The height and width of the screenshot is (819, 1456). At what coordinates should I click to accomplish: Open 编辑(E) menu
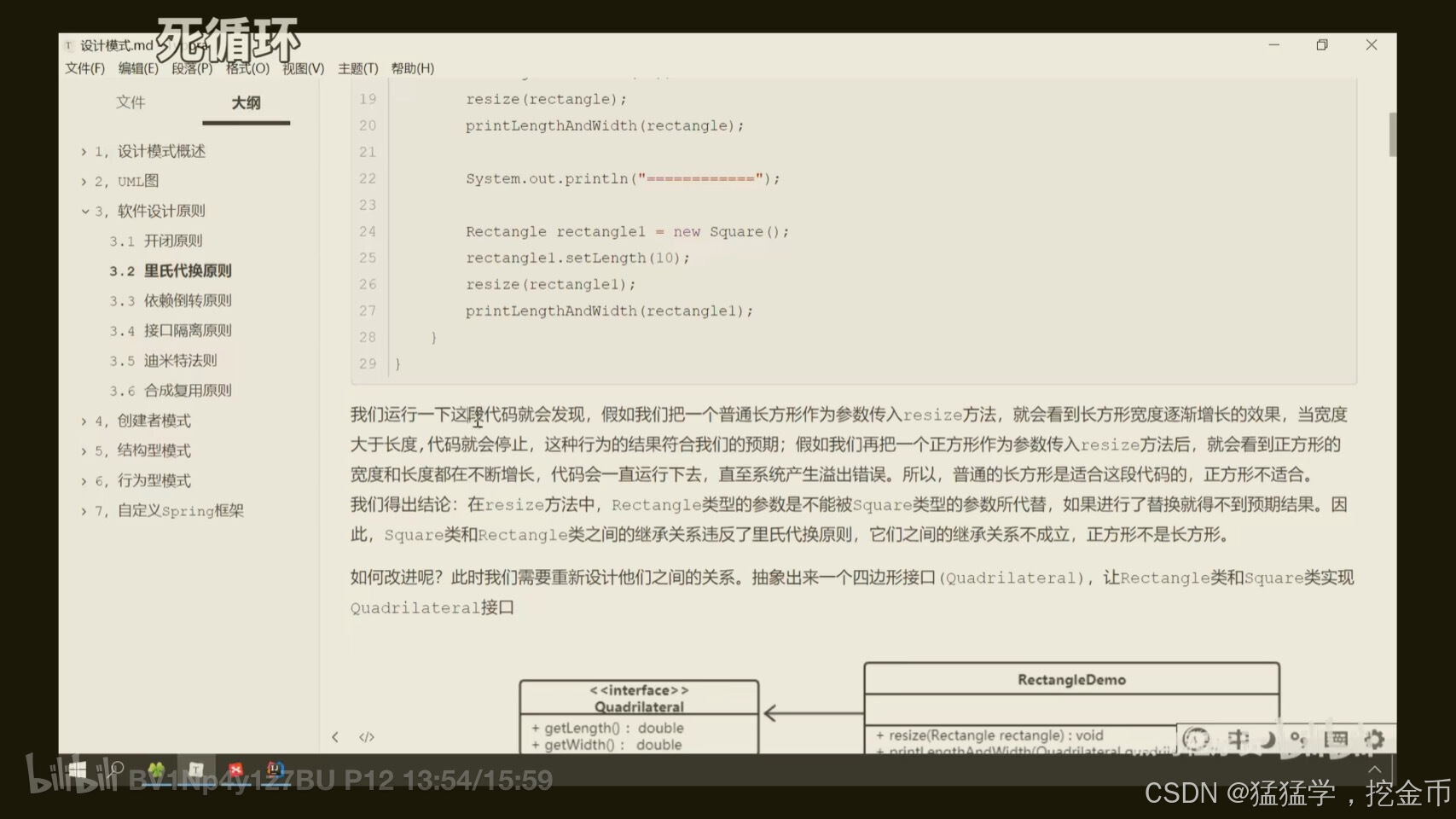pos(138,68)
